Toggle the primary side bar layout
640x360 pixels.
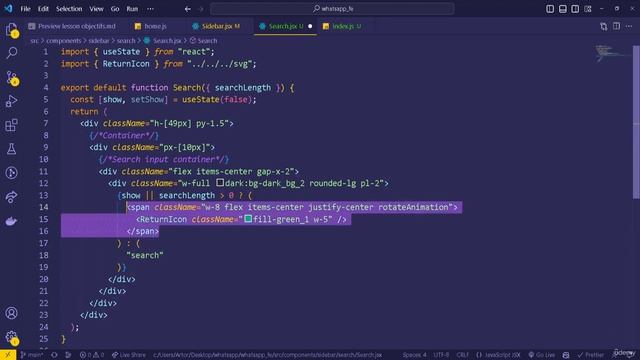click(x=550, y=9)
